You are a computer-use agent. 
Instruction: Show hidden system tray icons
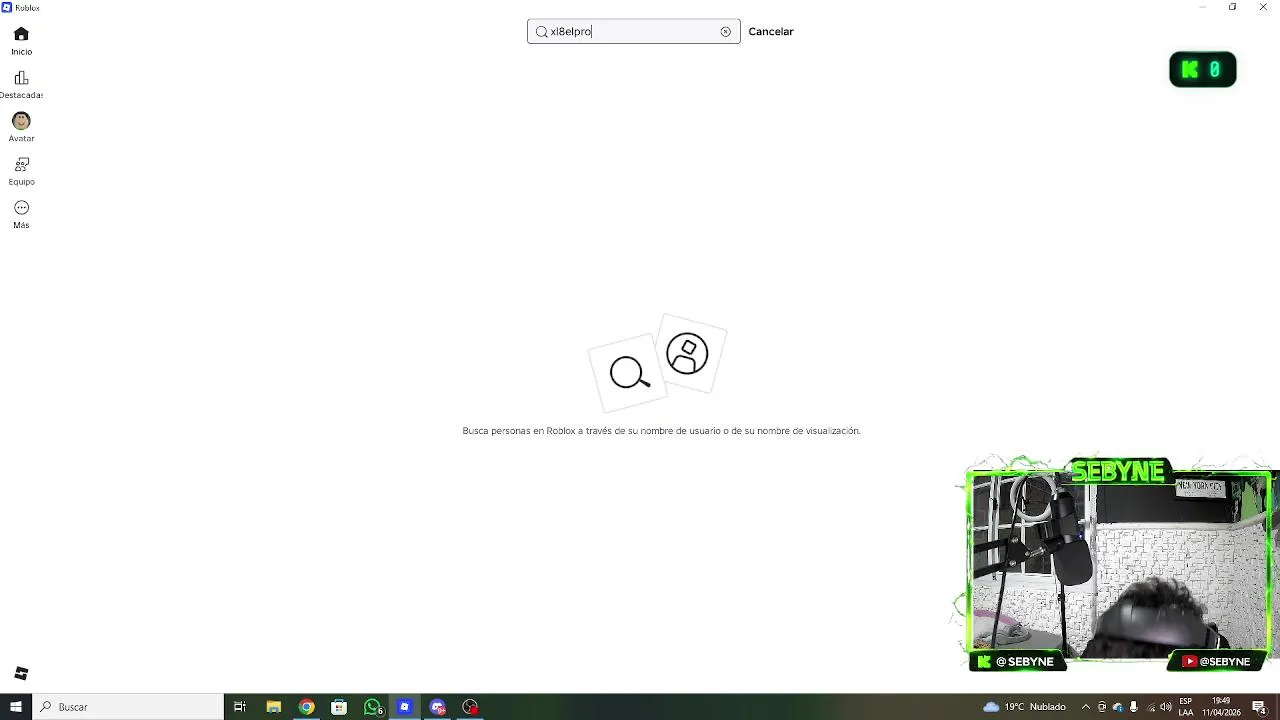(1086, 707)
